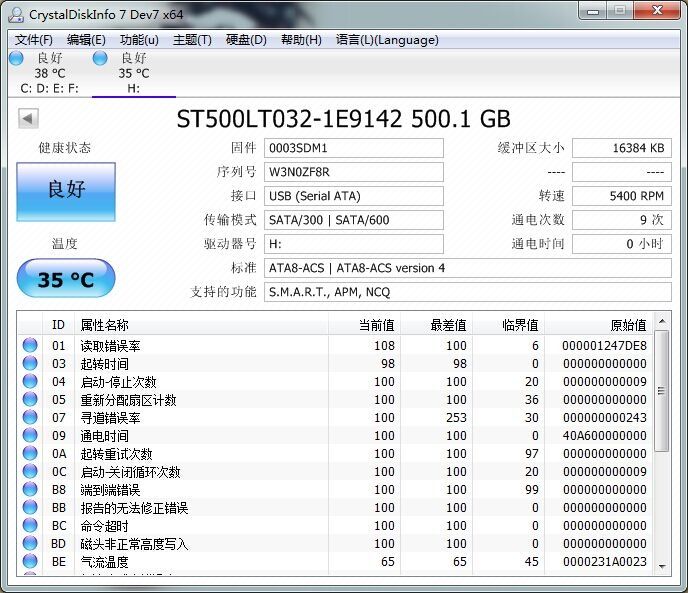The image size is (688, 593).
Task: Click the ID column header
Action: coord(58,325)
